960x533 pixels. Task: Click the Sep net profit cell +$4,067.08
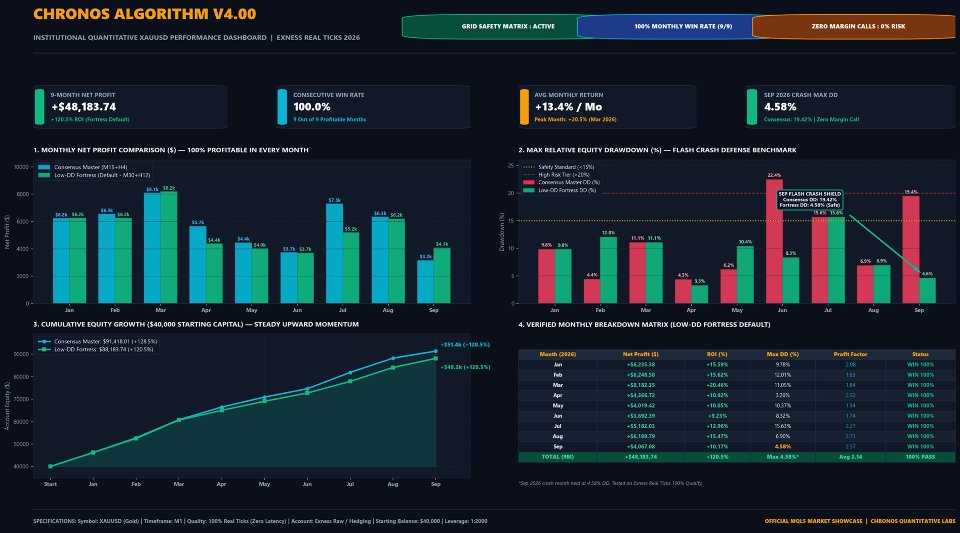(x=640, y=447)
